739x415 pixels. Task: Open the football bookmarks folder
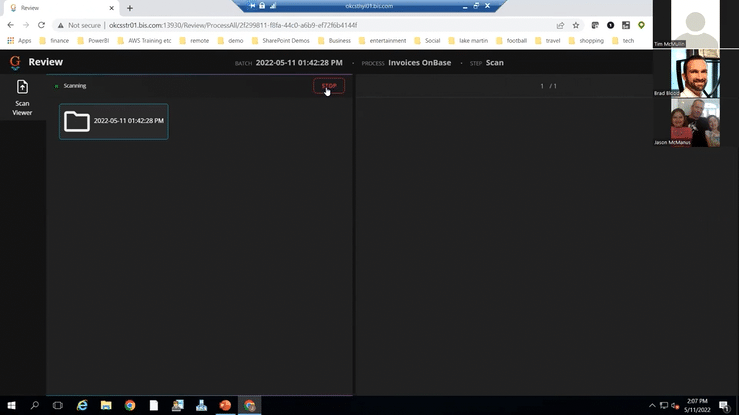coord(511,41)
